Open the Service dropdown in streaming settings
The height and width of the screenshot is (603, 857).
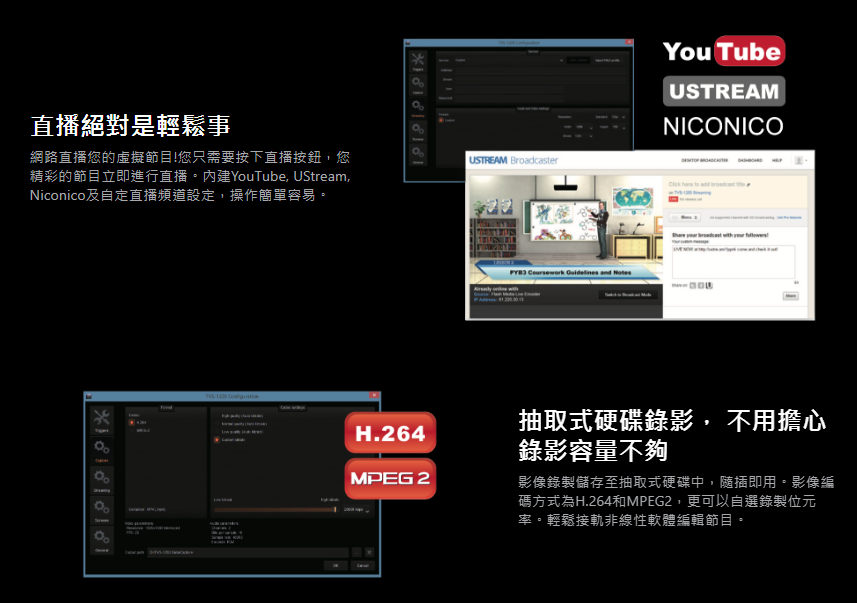pos(508,60)
